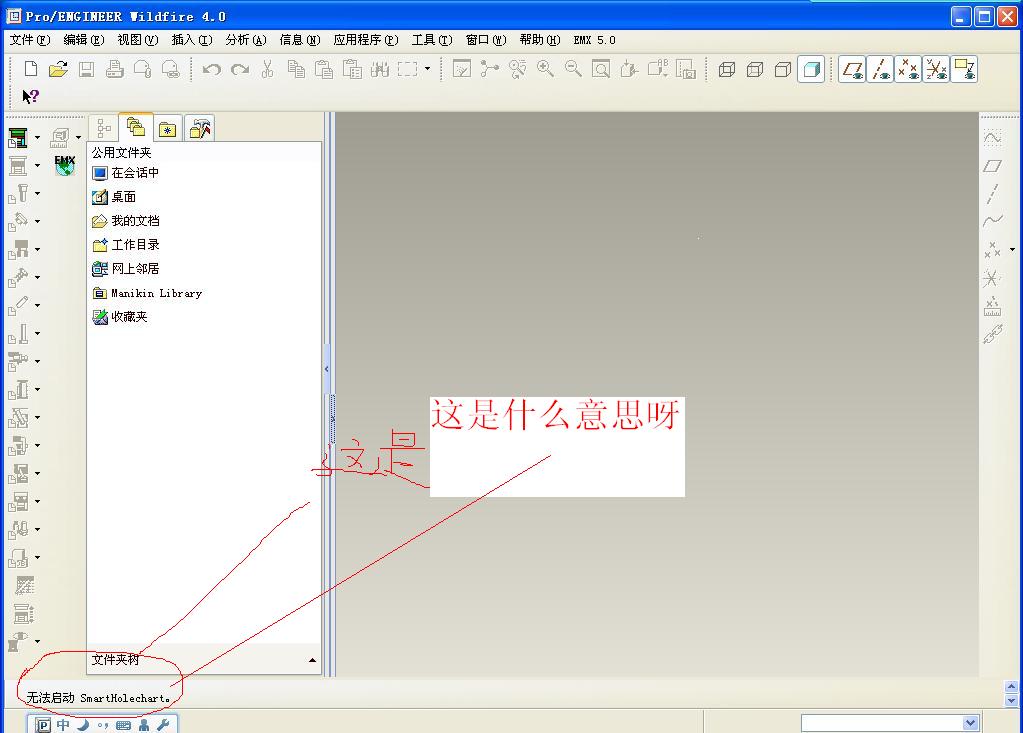The width and height of the screenshot is (1023, 733).
Task: Open dropdown beside the first EMX project icon
Action: coord(37,138)
